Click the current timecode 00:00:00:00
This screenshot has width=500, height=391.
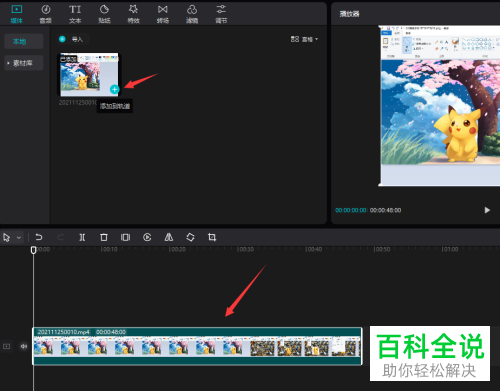(351, 210)
